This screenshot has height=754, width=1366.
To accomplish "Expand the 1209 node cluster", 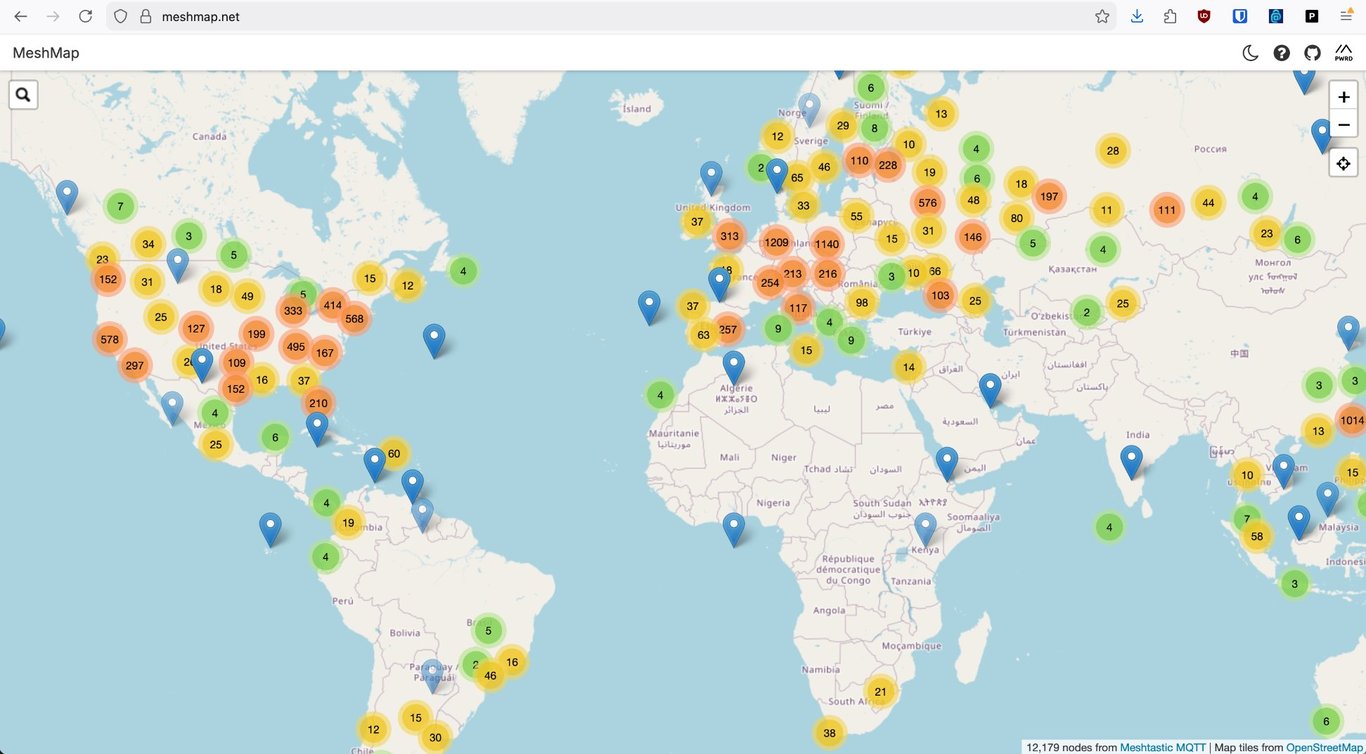I will point(776,242).
